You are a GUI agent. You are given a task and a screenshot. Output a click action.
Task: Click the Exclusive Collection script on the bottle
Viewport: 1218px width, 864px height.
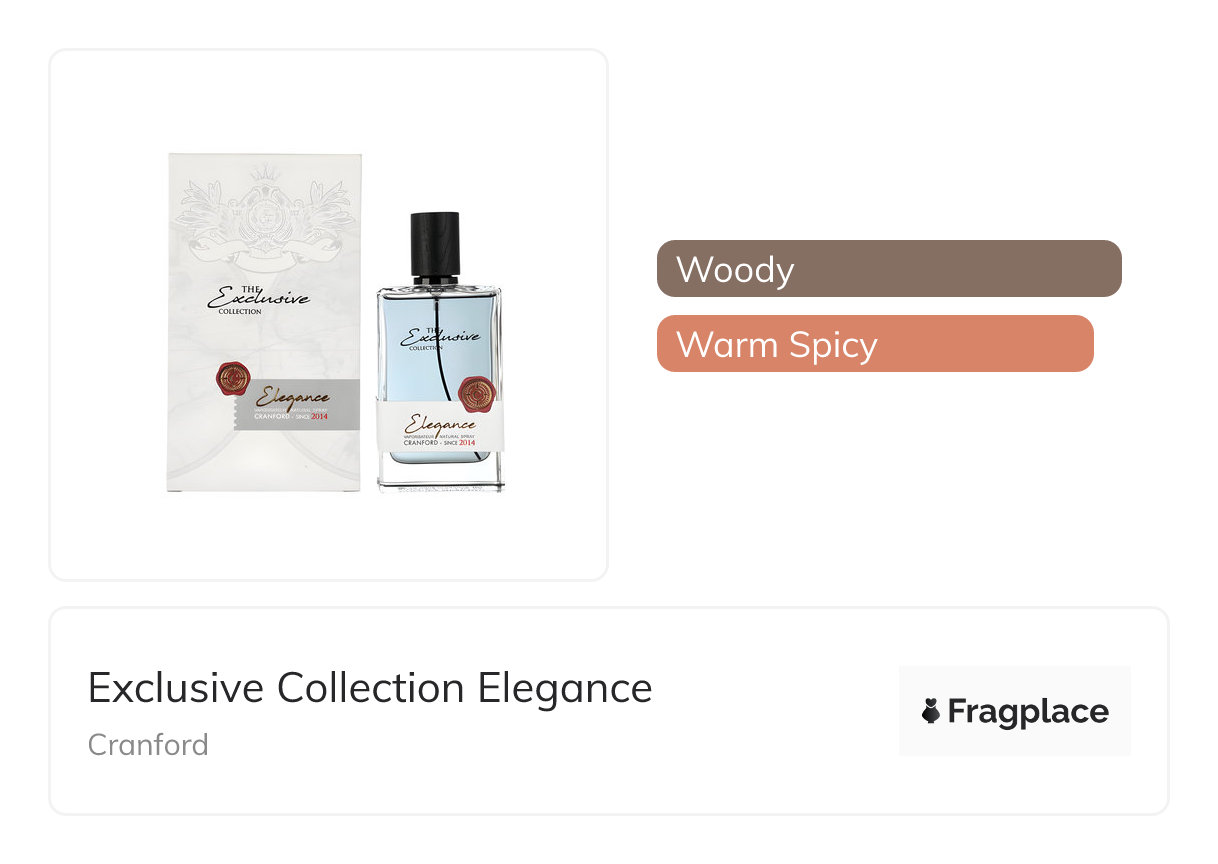440,338
